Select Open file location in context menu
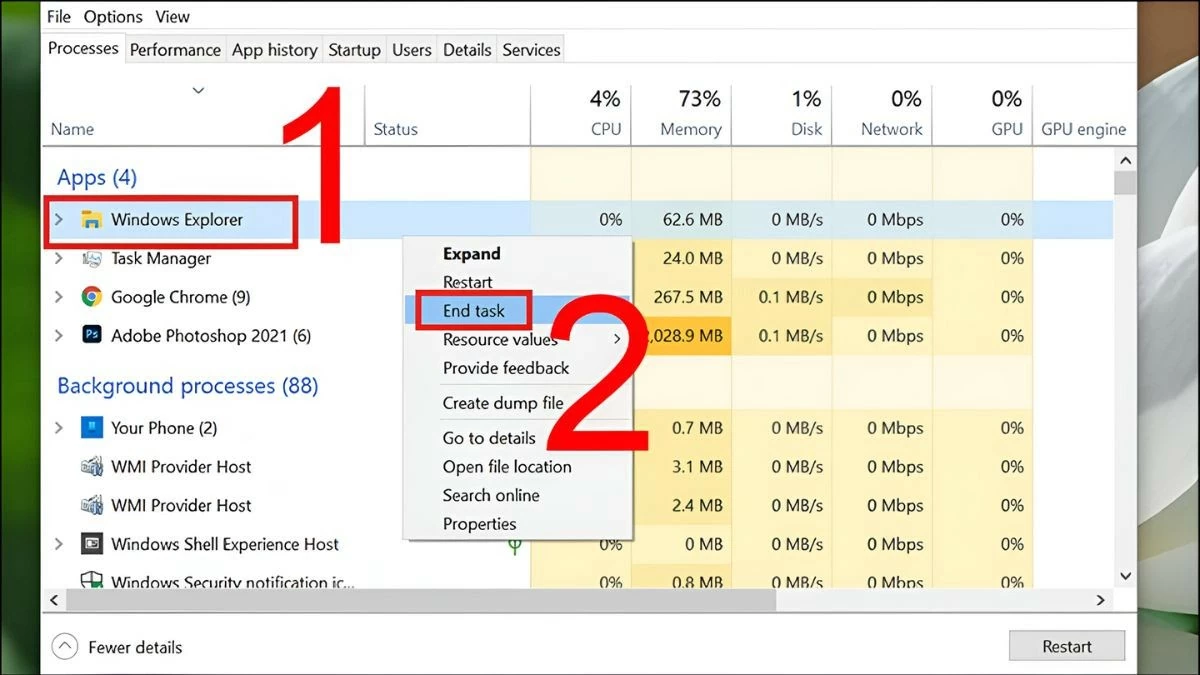This screenshot has height=675, width=1200. [507, 467]
